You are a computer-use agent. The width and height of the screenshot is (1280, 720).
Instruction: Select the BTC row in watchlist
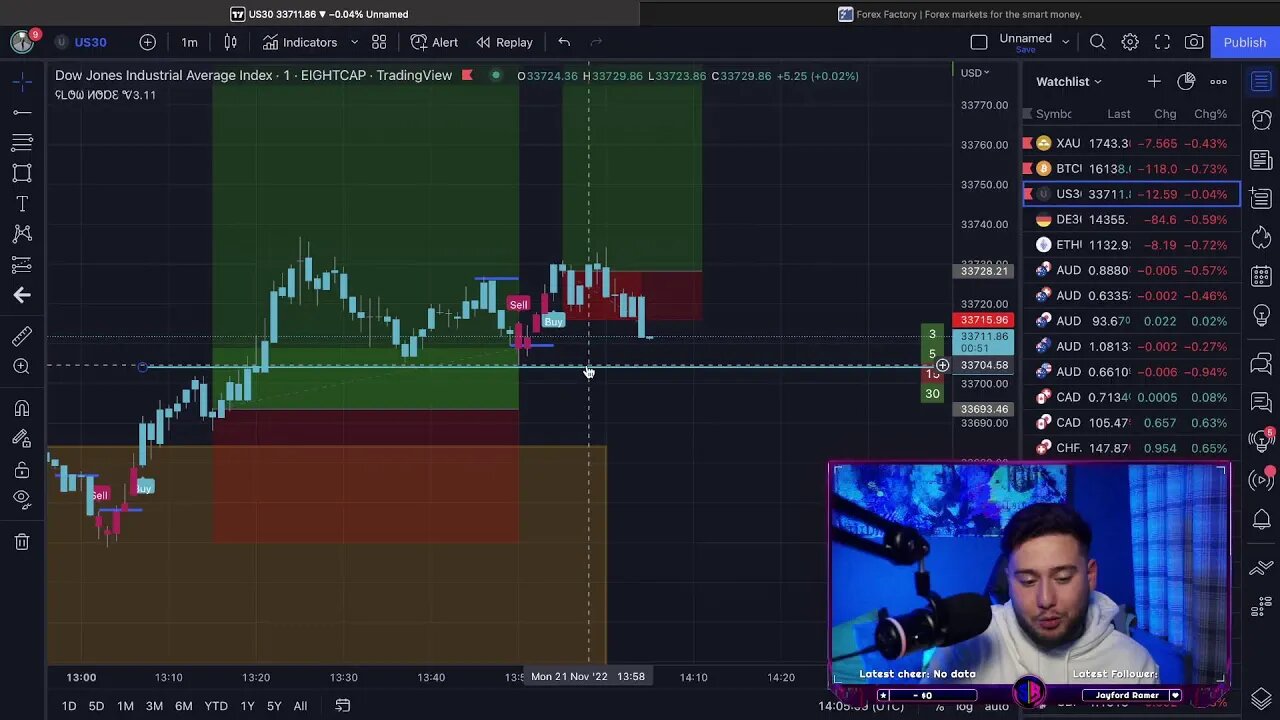1132,169
